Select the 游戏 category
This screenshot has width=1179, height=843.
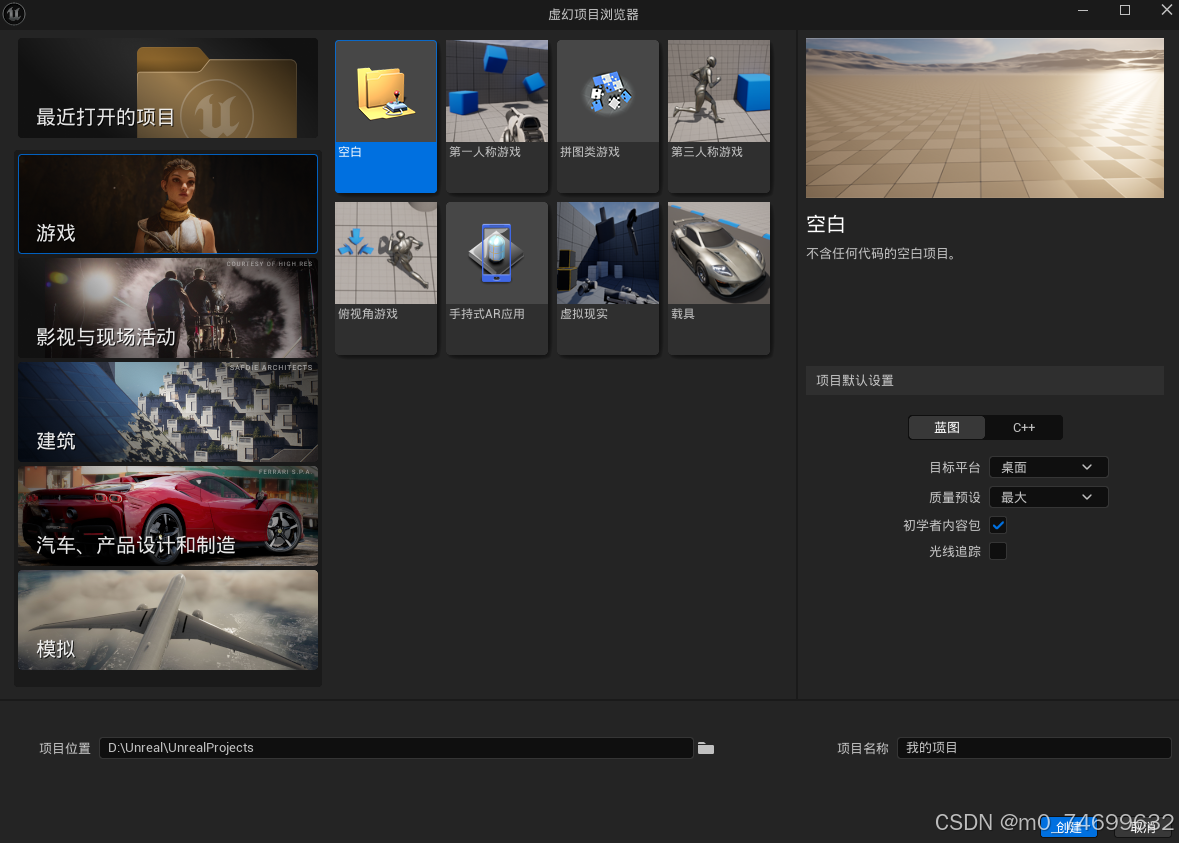168,204
